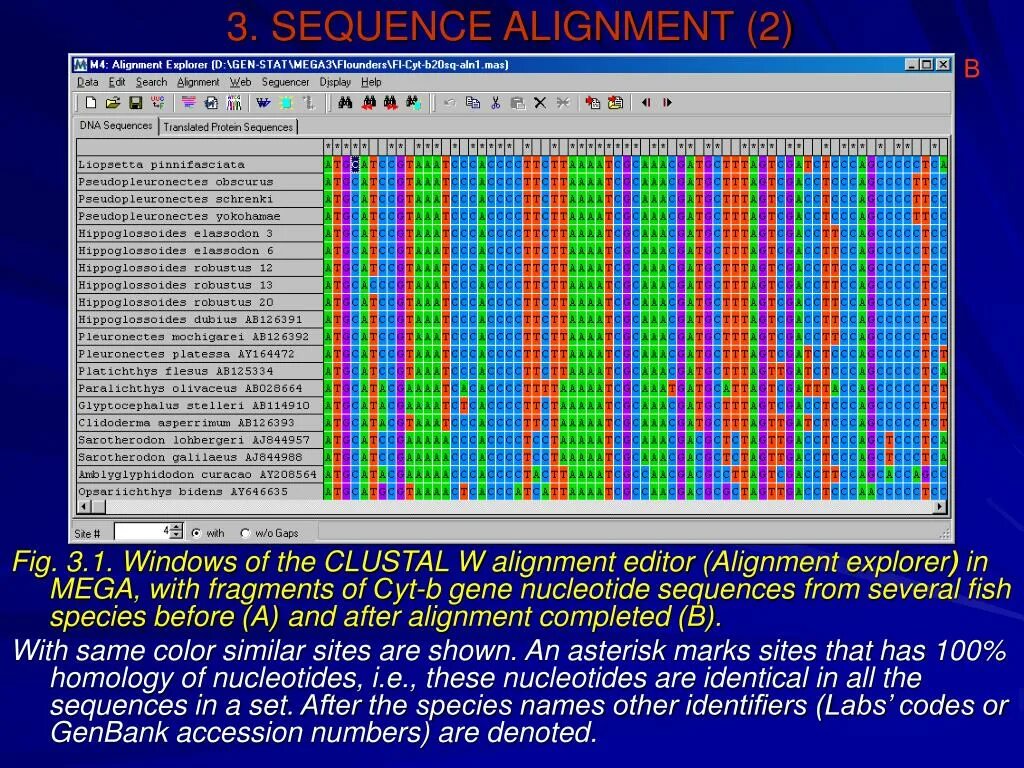Click the pink sequence lines toolbar icon

pyautogui.click(x=189, y=103)
